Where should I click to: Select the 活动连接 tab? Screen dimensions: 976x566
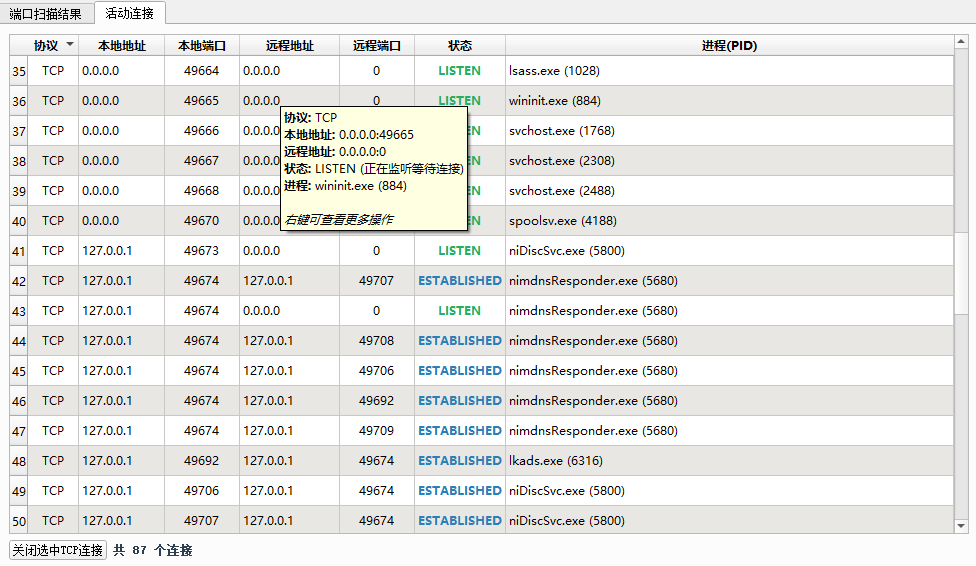click(129, 13)
